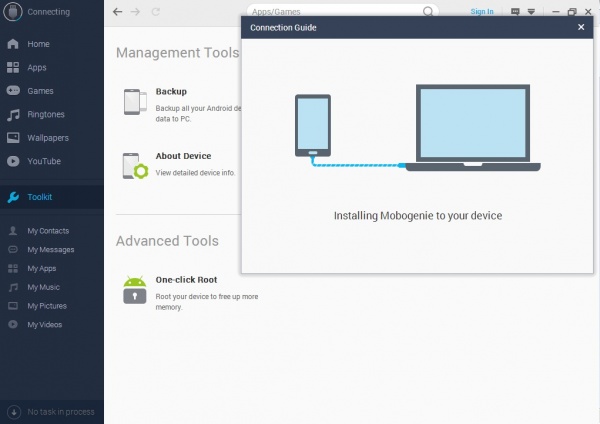This screenshot has width=600, height=424.
Task: Open My Videos list
Action: (x=44, y=325)
